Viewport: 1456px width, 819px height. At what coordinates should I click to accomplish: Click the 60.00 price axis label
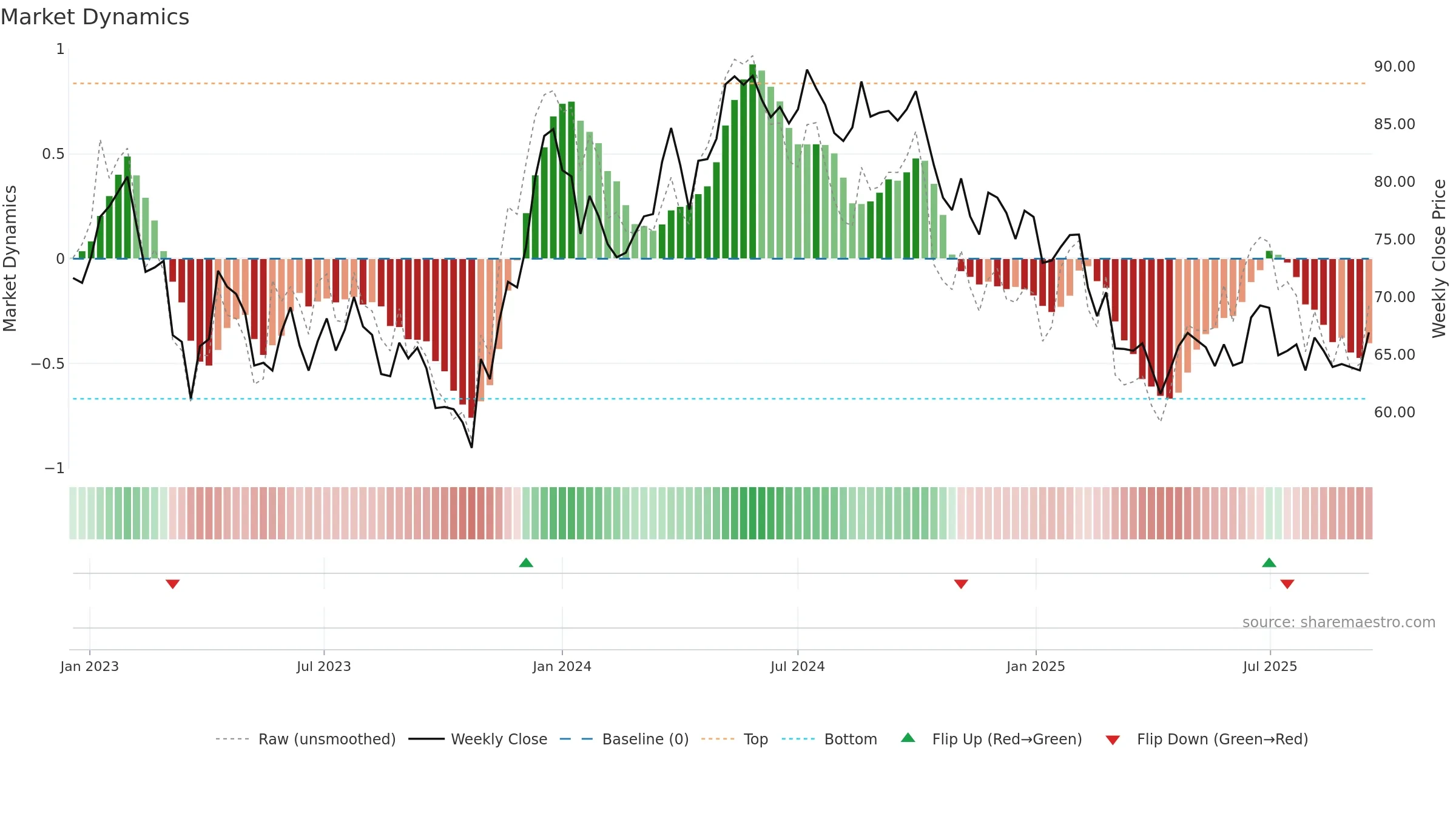1395,413
